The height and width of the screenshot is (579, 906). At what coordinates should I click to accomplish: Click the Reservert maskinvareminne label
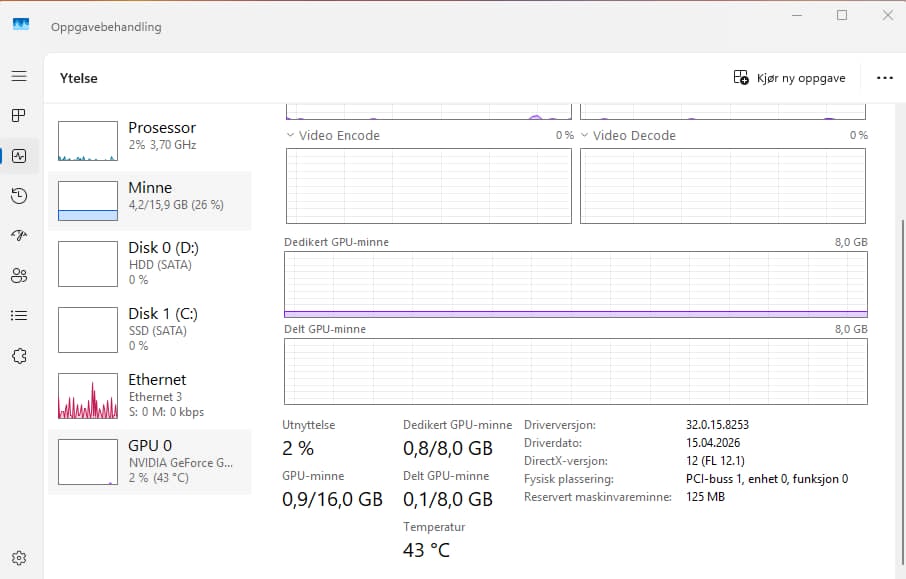tap(597, 497)
